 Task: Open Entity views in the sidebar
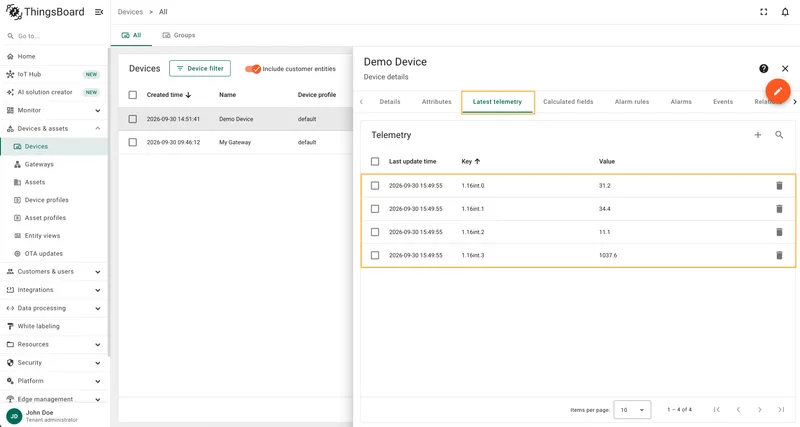54,236
